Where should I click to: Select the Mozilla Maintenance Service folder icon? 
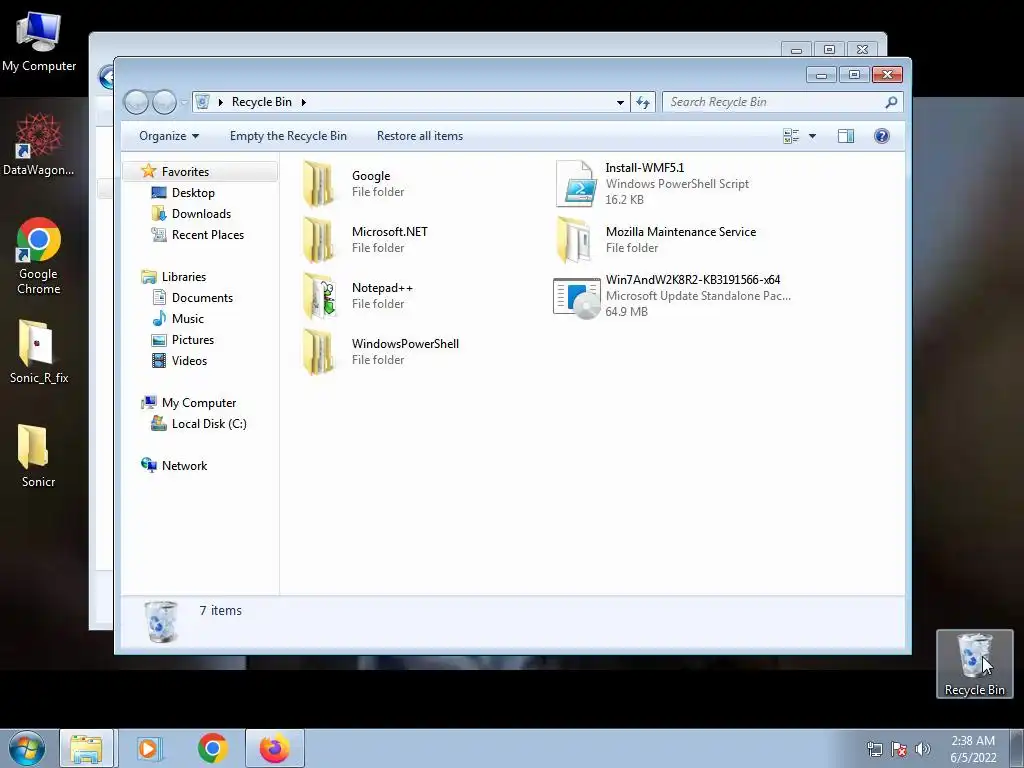click(x=574, y=240)
